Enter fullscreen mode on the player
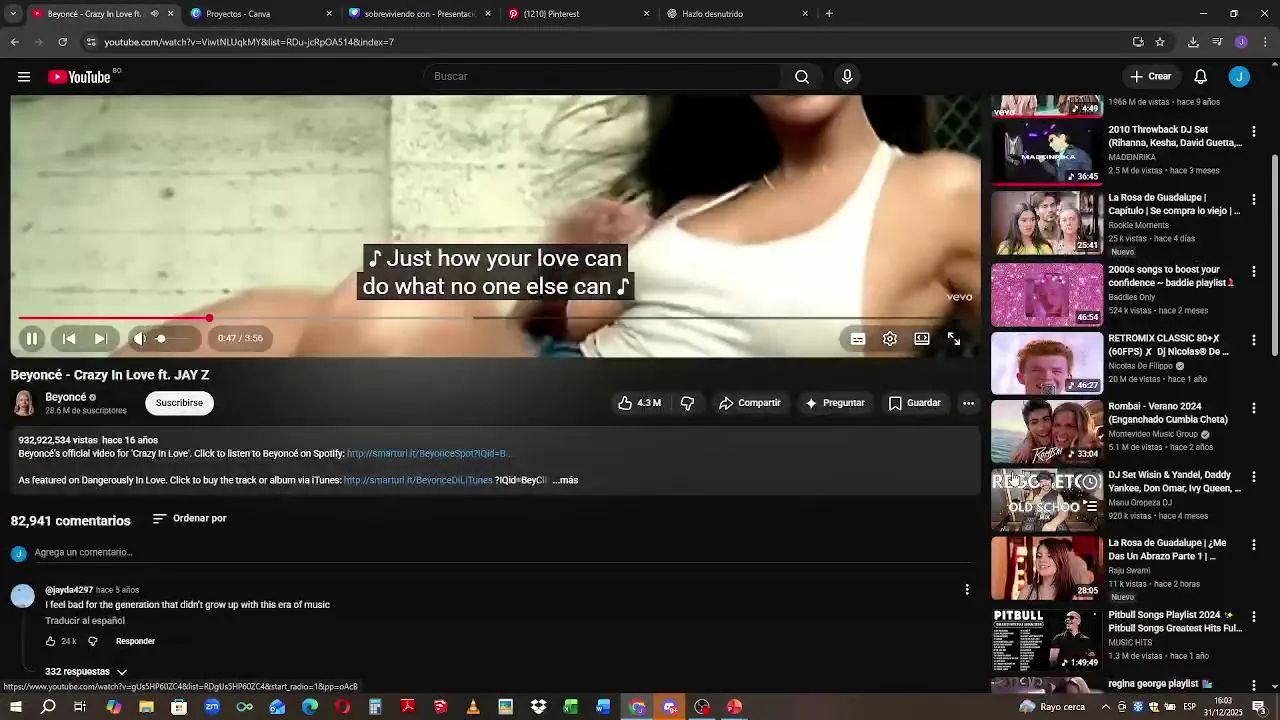This screenshot has height=720, width=1280. click(x=954, y=339)
